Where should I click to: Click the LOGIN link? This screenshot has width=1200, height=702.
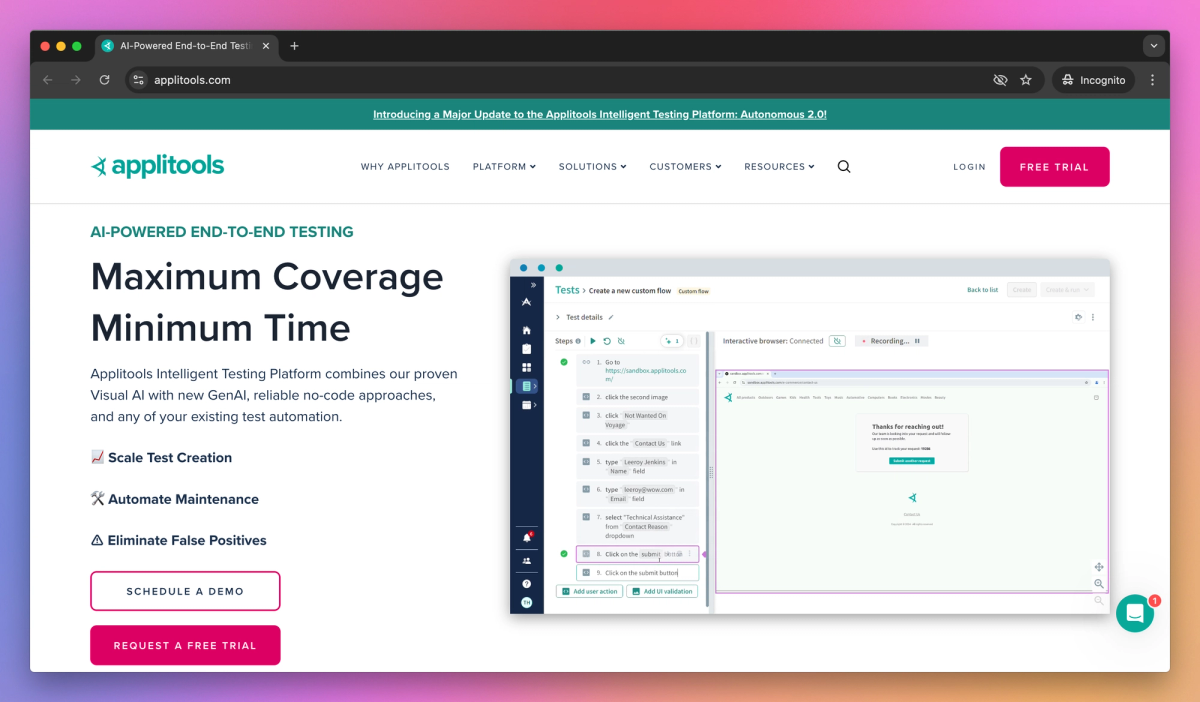pos(969,167)
